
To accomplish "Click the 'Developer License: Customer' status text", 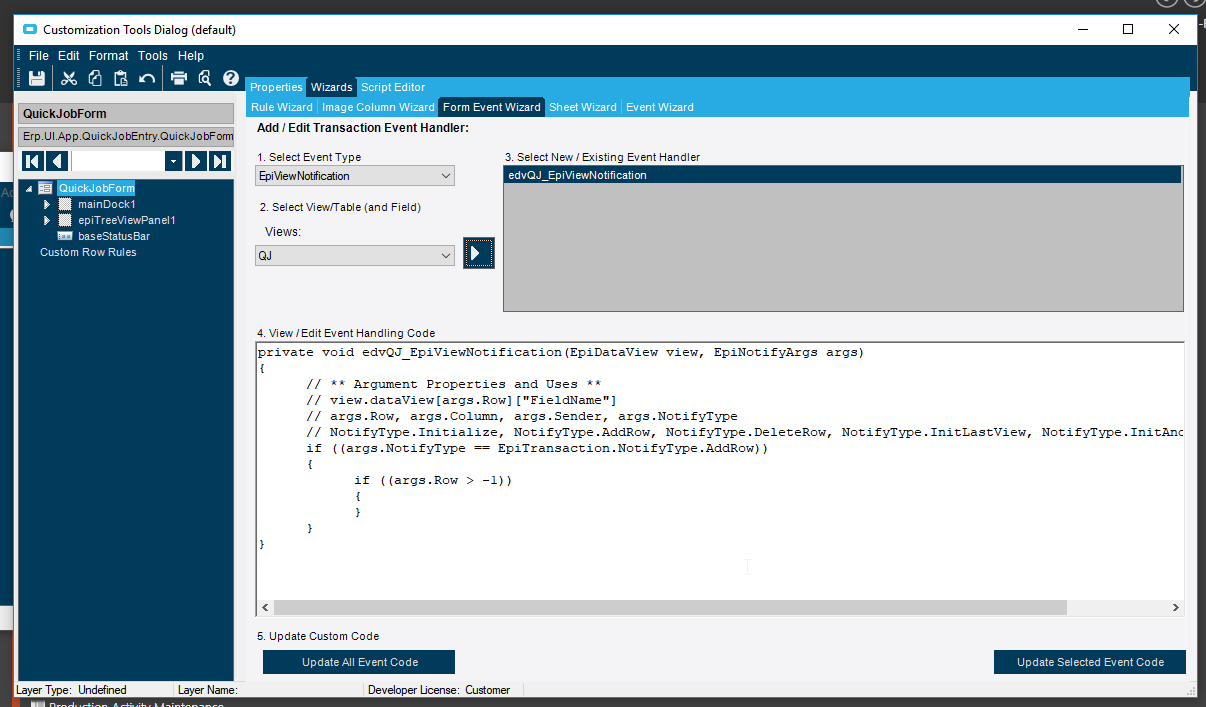I will coord(439,690).
